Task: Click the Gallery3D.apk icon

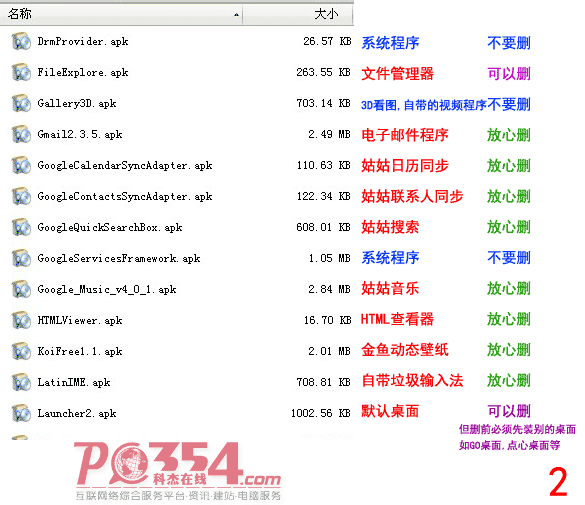Action: 21,103
